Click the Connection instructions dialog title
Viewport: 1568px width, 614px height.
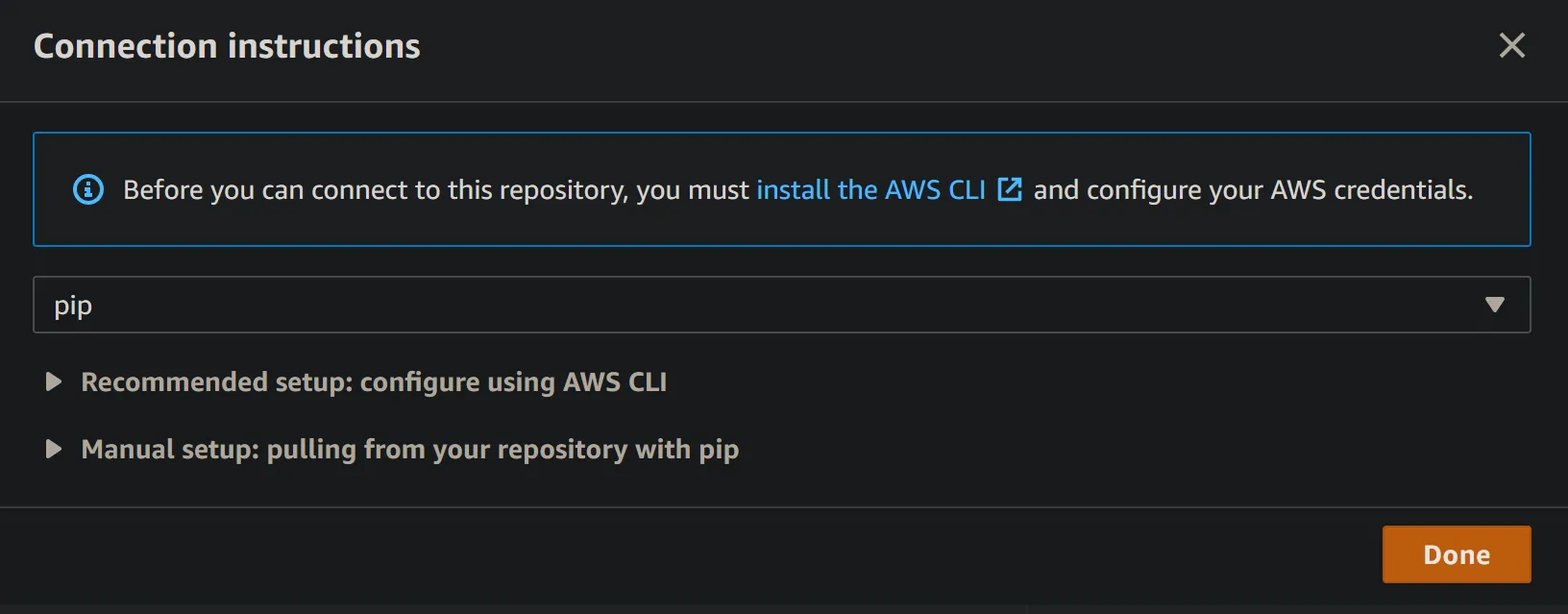(227, 46)
